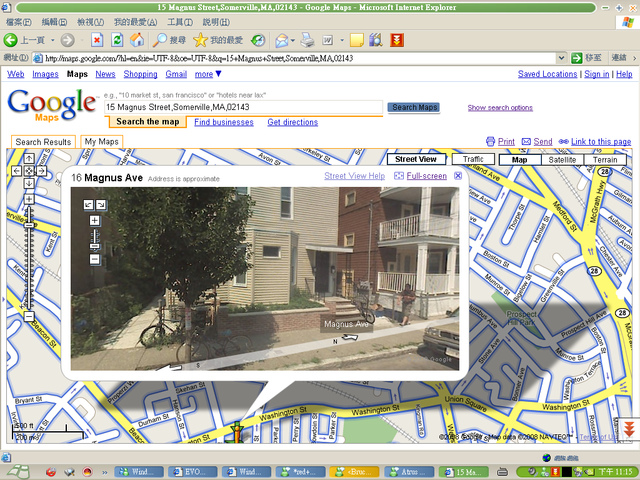
Task: Rotate Street View right arrow icon
Action: coord(101,204)
